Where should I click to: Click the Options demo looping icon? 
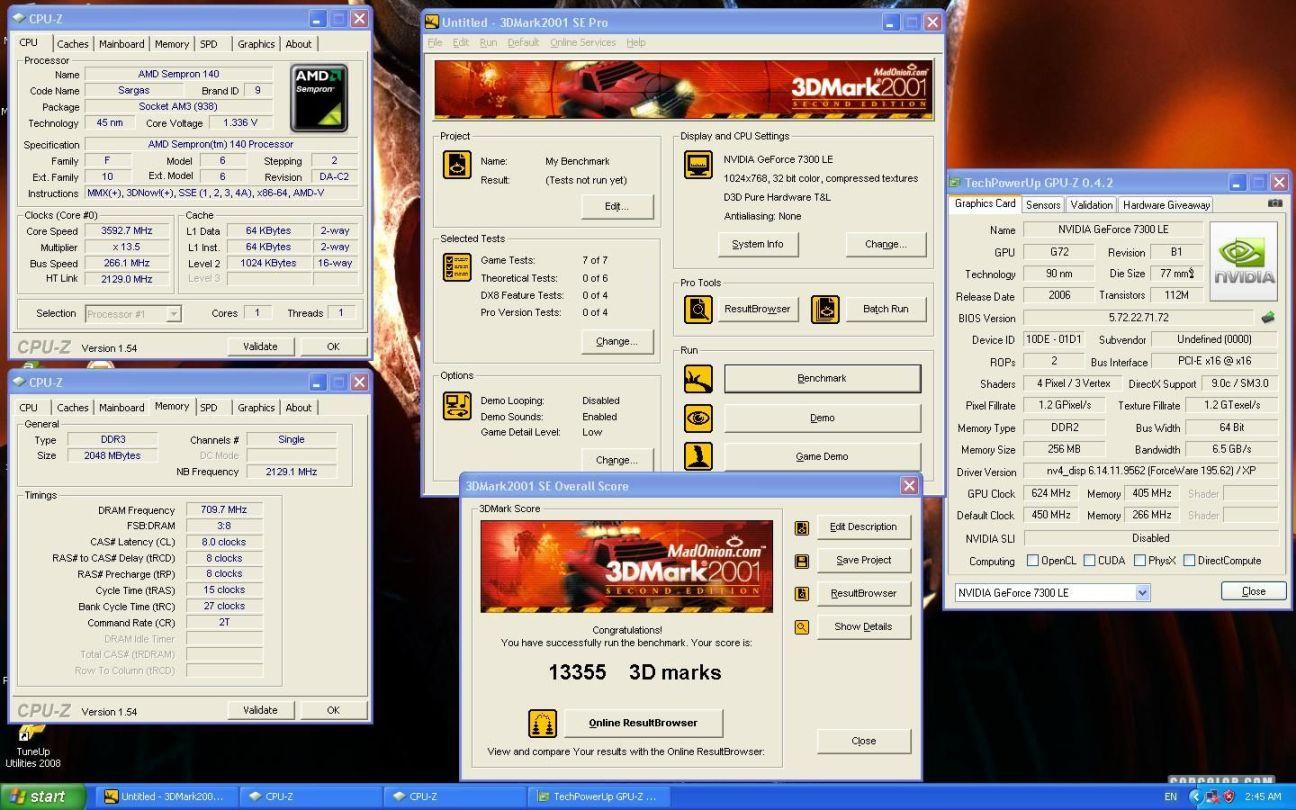pyautogui.click(x=457, y=406)
